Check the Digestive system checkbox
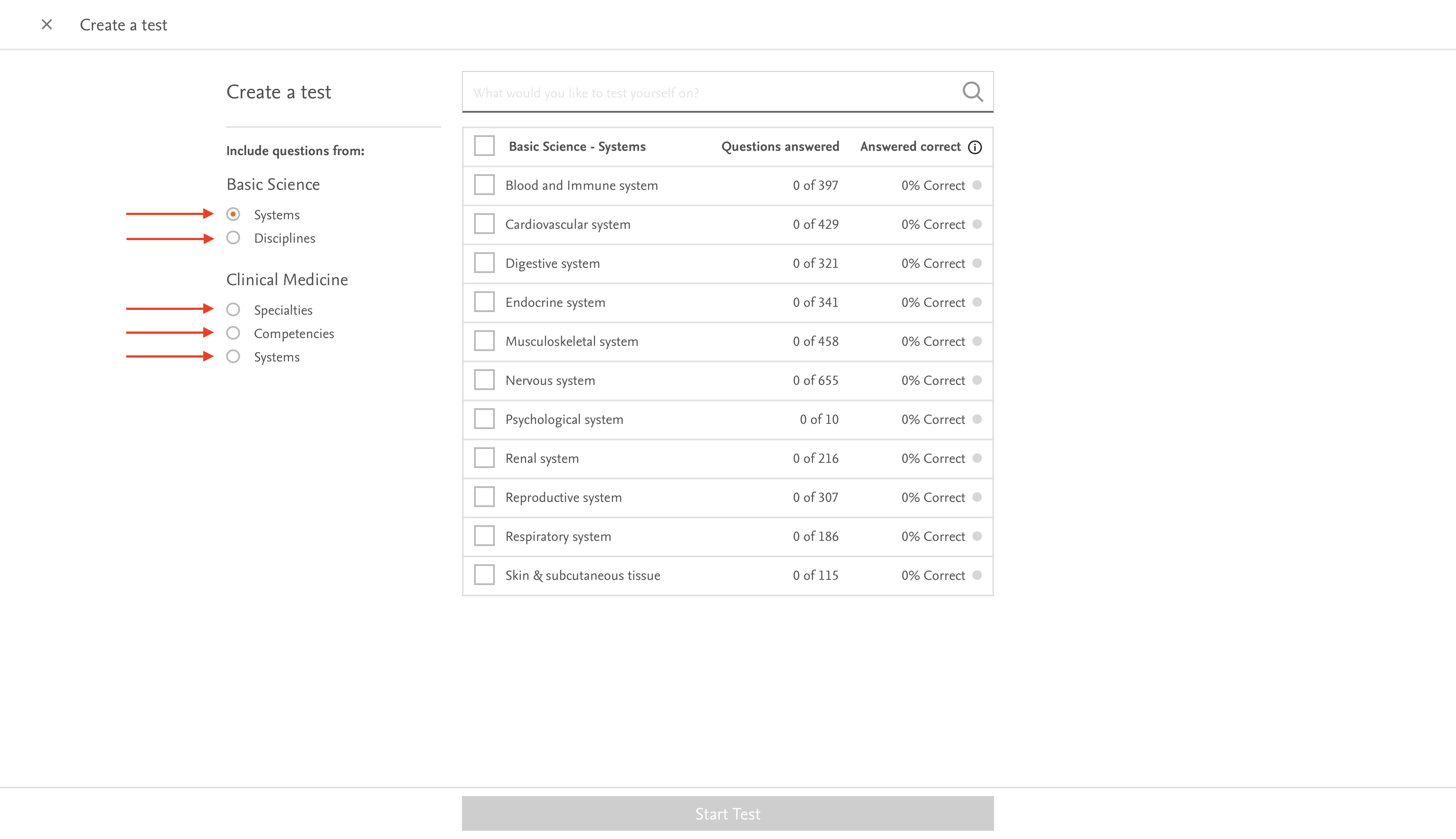1456x839 pixels. (484, 263)
